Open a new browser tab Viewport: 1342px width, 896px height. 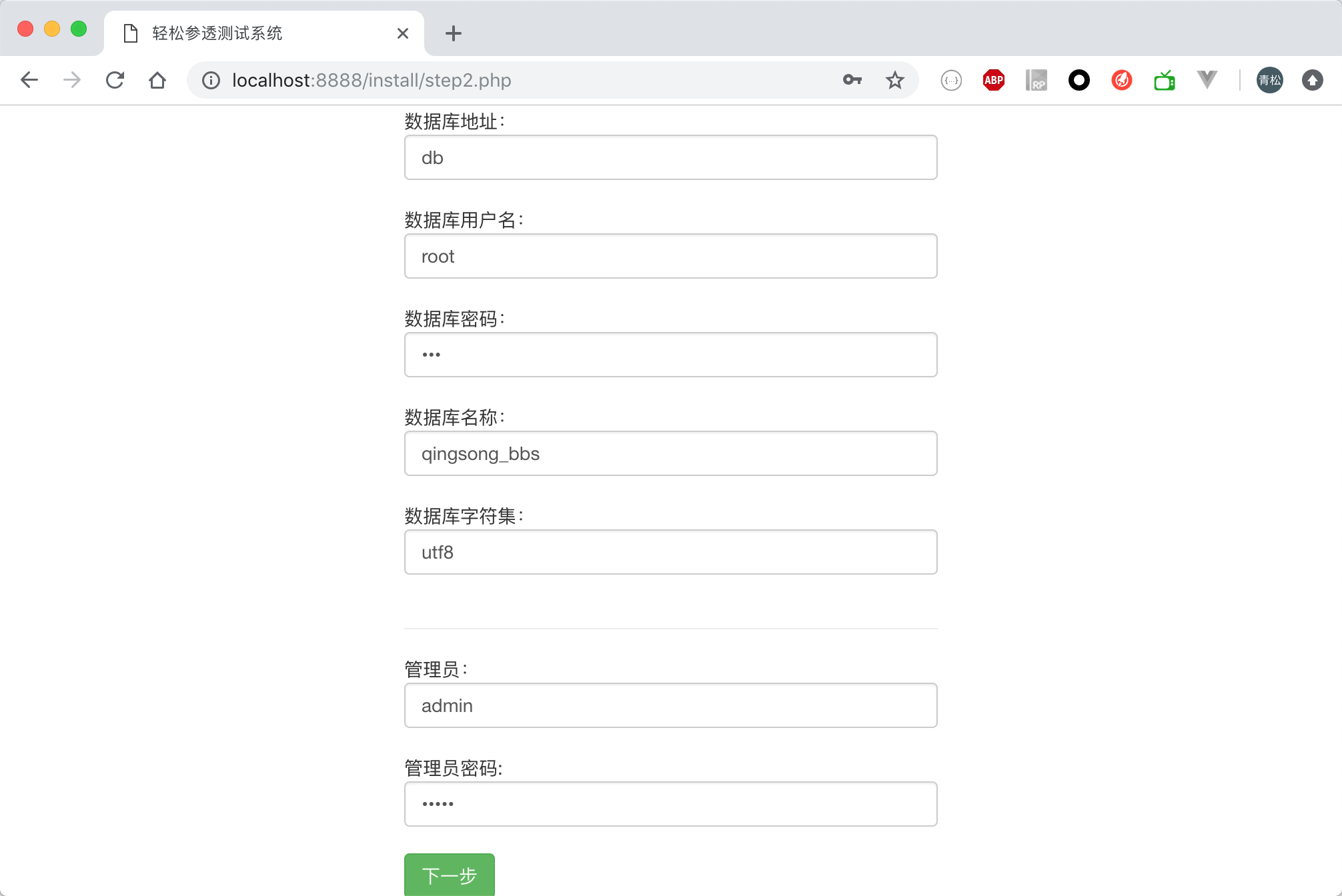pyautogui.click(x=453, y=33)
